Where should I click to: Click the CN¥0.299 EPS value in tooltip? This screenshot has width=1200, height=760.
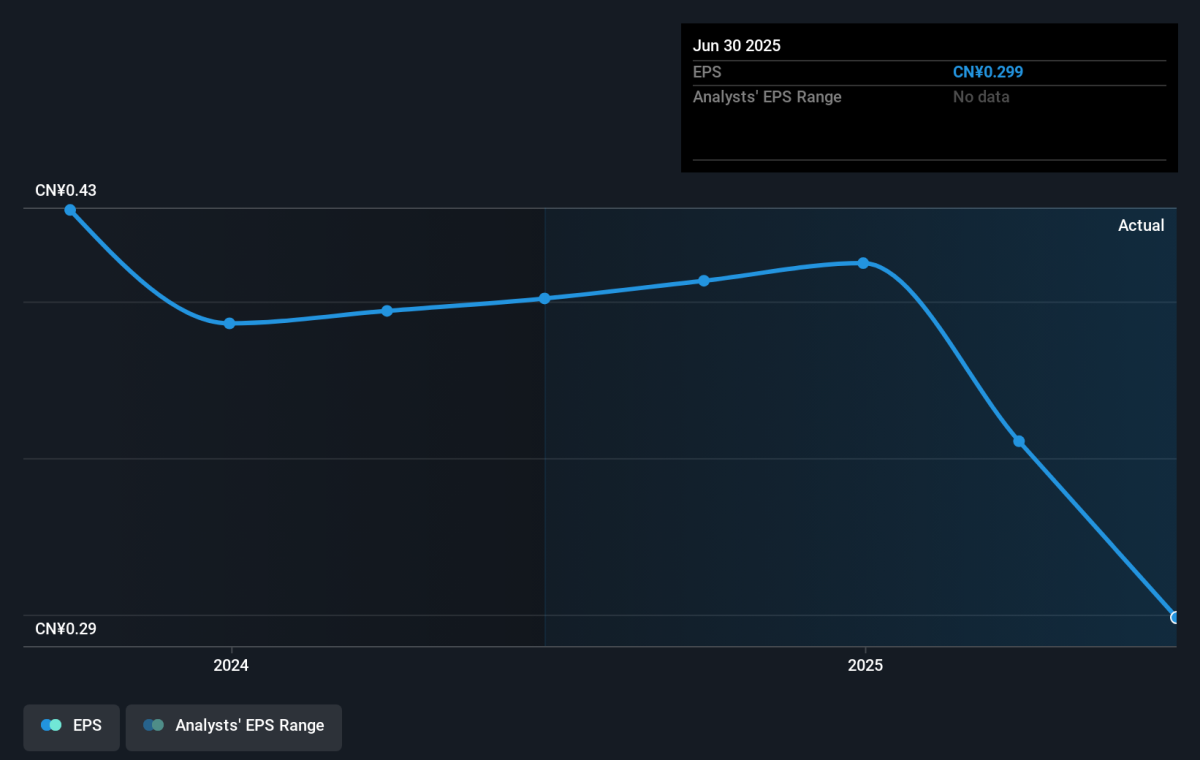[x=988, y=72]
